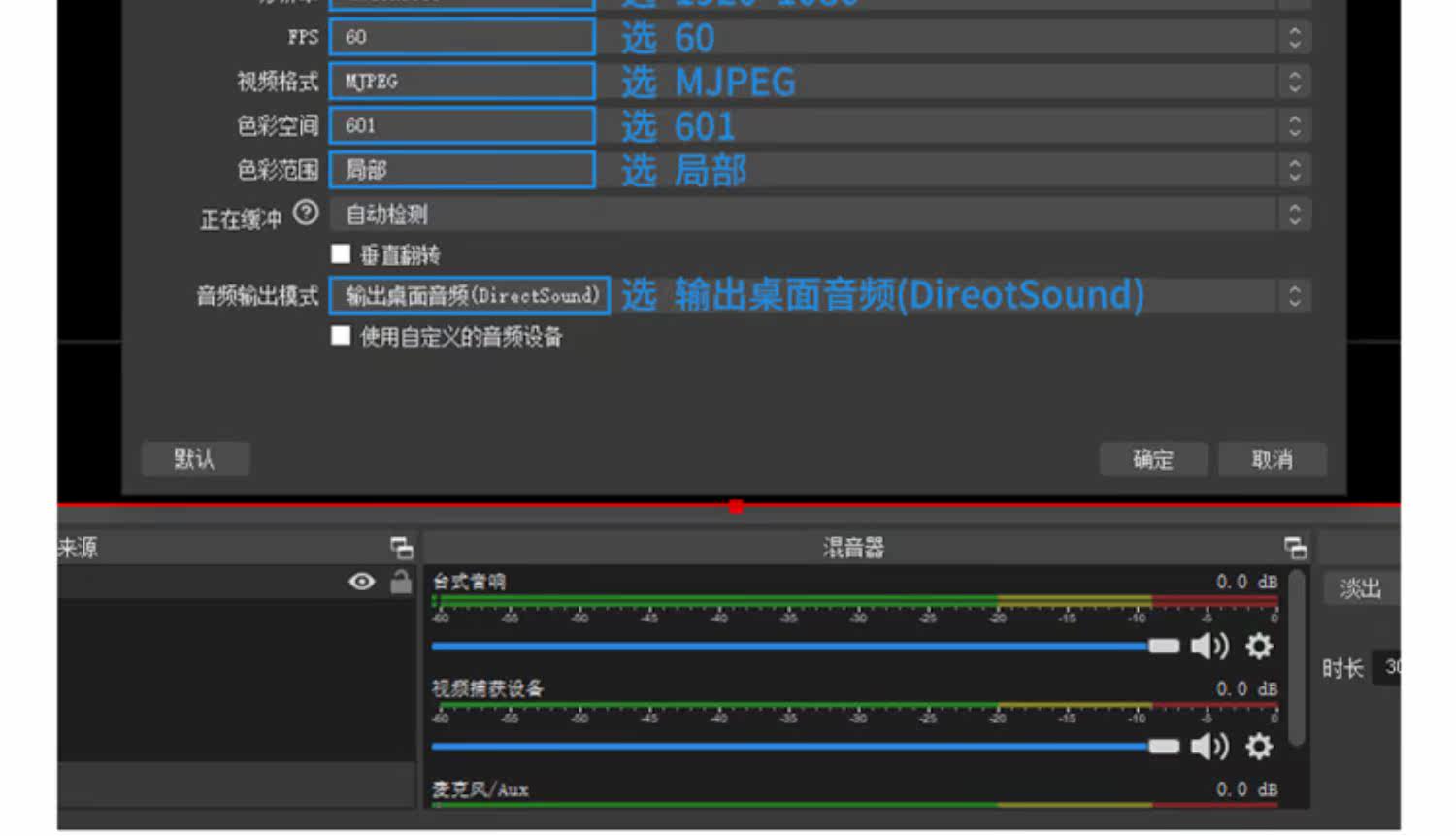
Task: Open settings gear for 视频捕获设备 channel
Action: pyautogui.click(x=1259, y=746)
